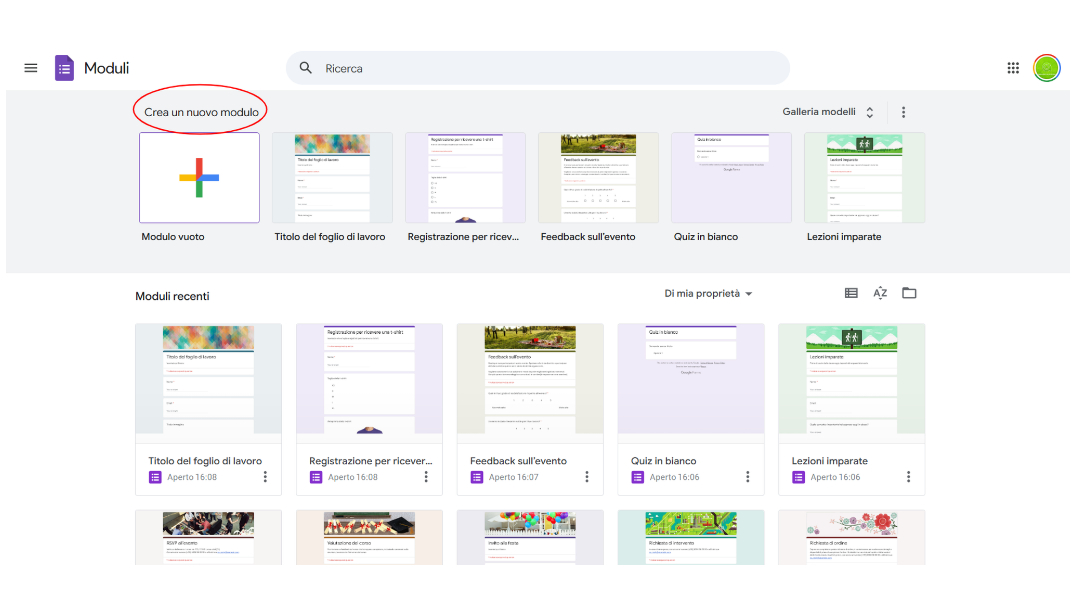This screenshot has width=1080, height=608.
Task: Open recent Lezioni imparate form preview
Action: (x=851, y=379)
